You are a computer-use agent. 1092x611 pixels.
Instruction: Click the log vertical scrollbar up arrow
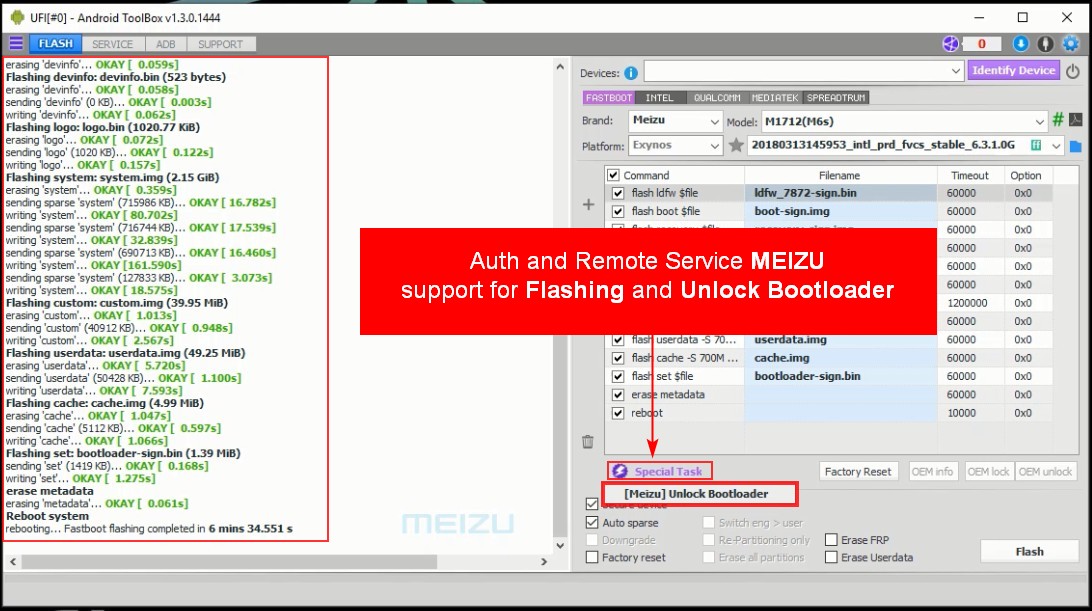(x=560, y=68)
